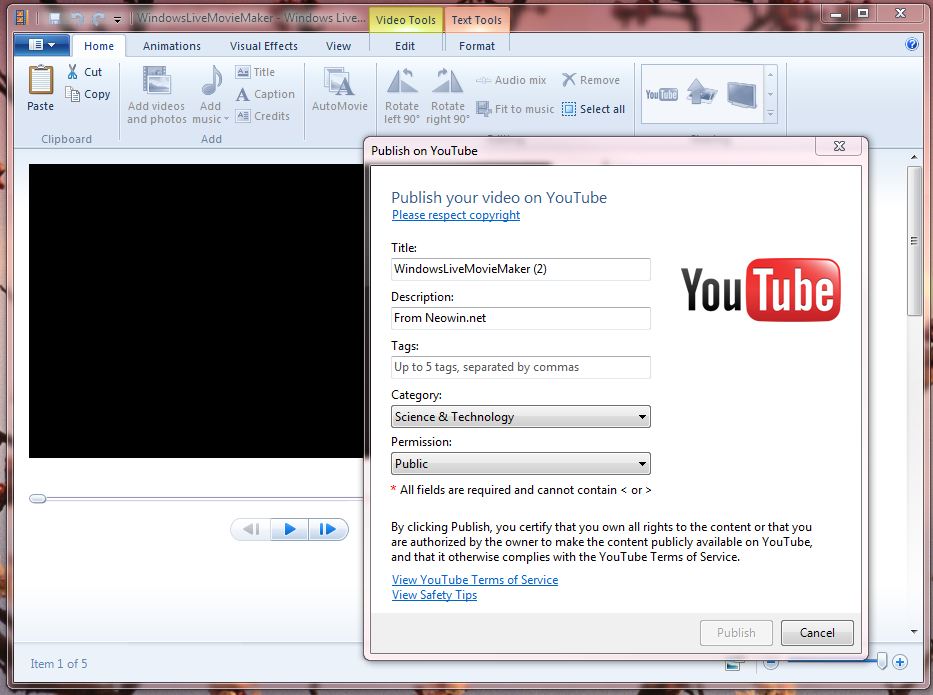Click the storyboard vertical scrollbar thumb
The image size is (933, 695).
tap(914, 241)
